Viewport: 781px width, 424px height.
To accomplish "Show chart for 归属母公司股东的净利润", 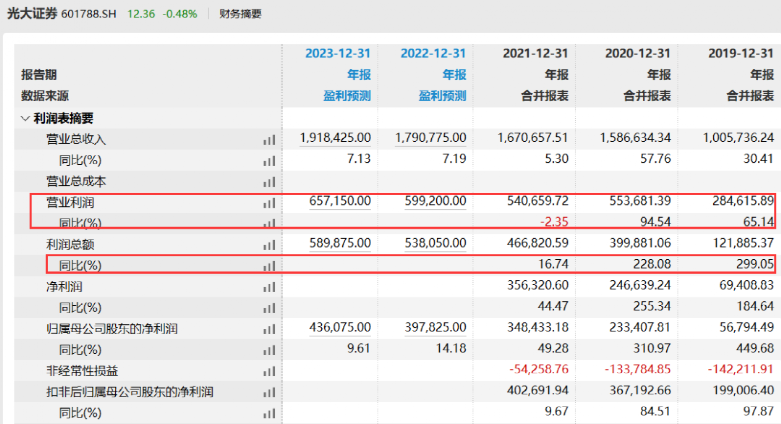I will point(269,329).
